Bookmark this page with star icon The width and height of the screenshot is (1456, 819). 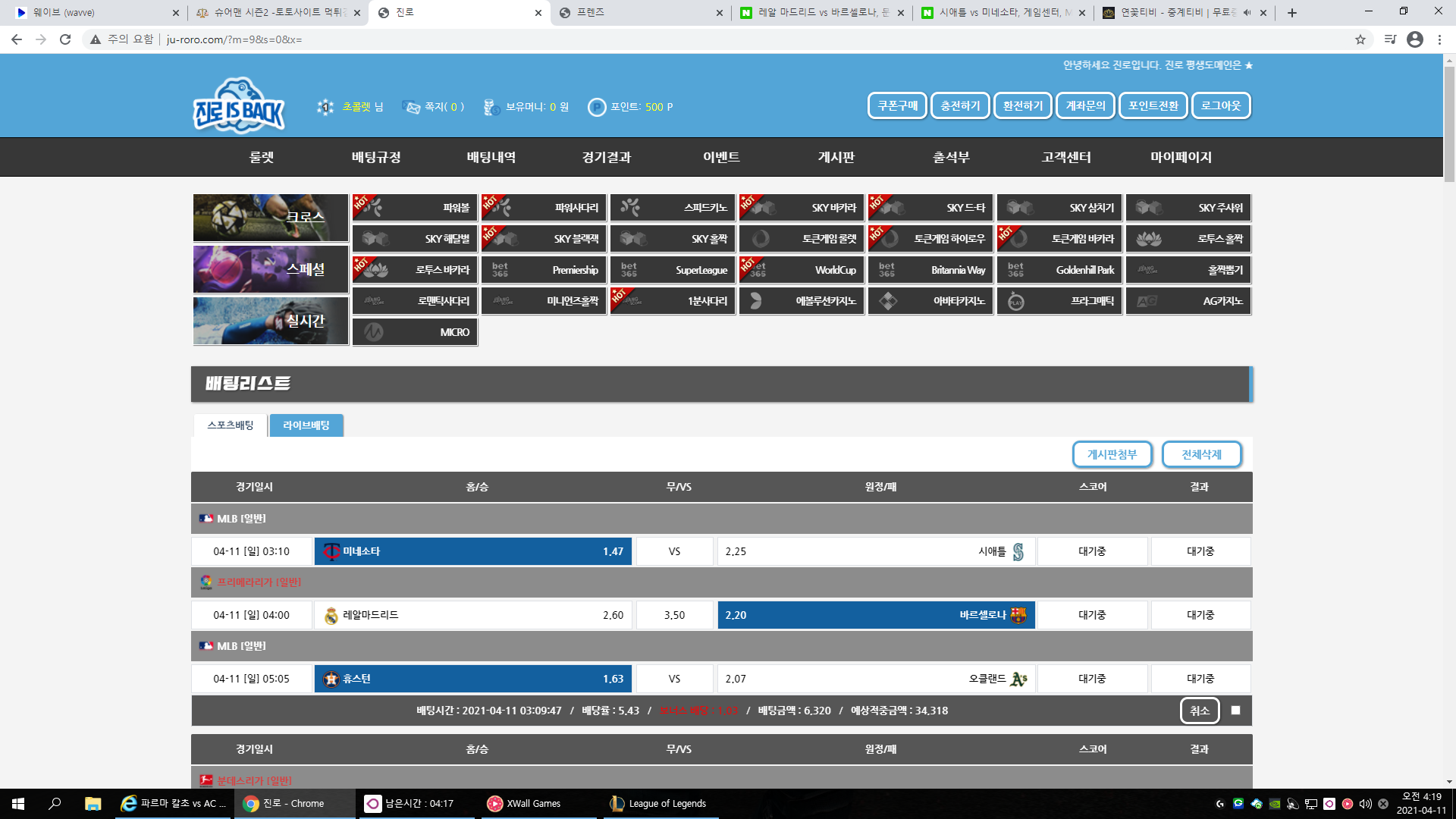[1360, 39]
